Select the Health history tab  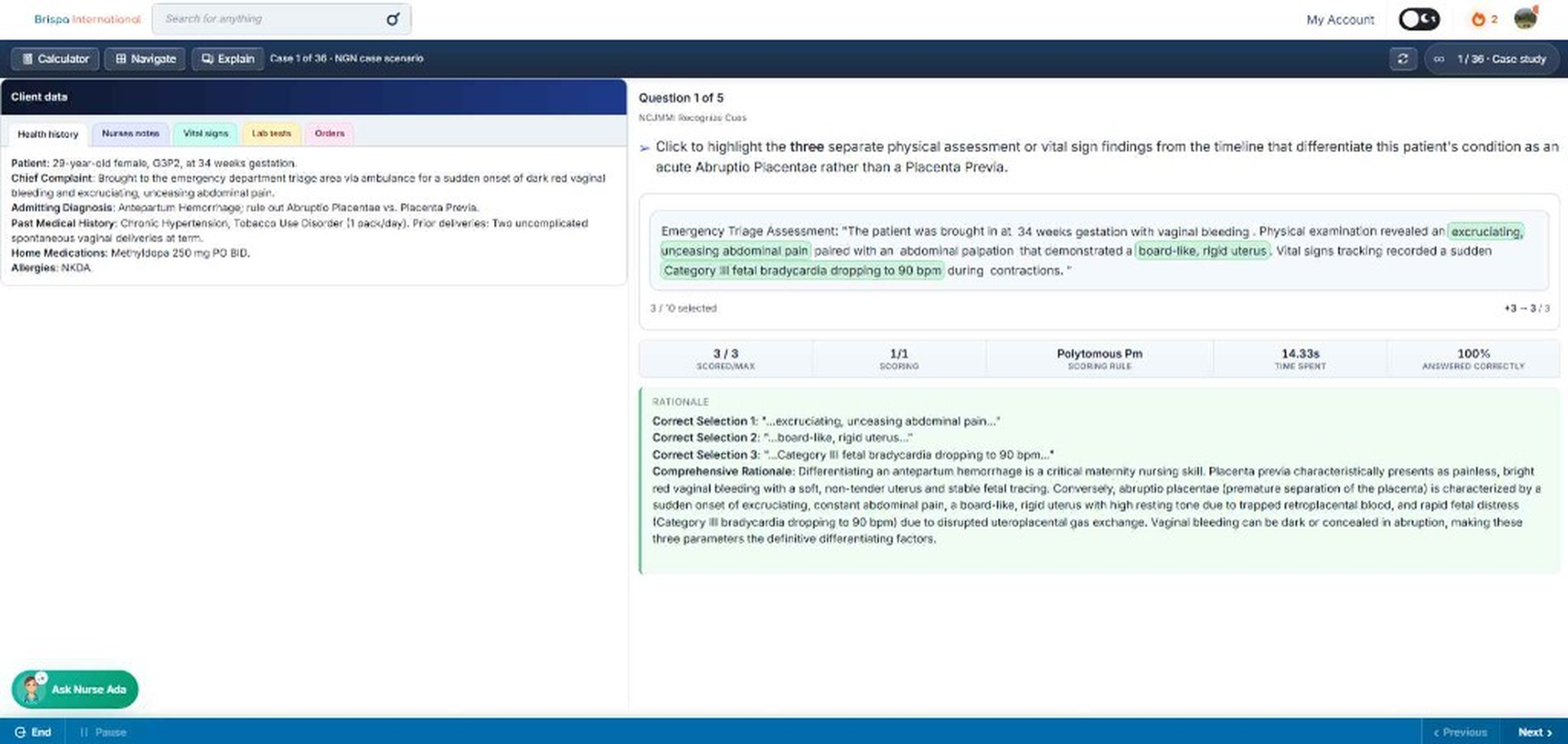click(x=47, y=134)
